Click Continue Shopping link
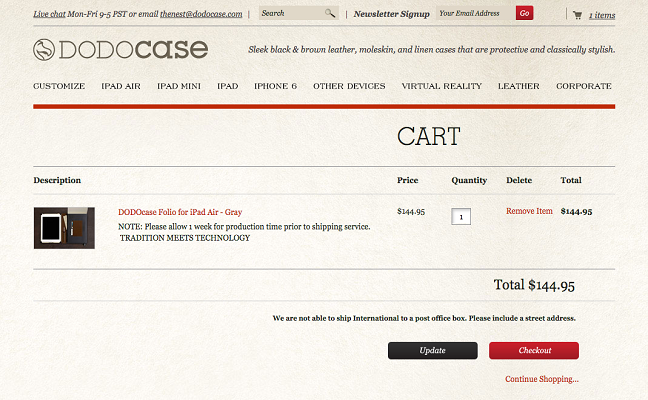This screenshot has height=400, width=648. 541,379
